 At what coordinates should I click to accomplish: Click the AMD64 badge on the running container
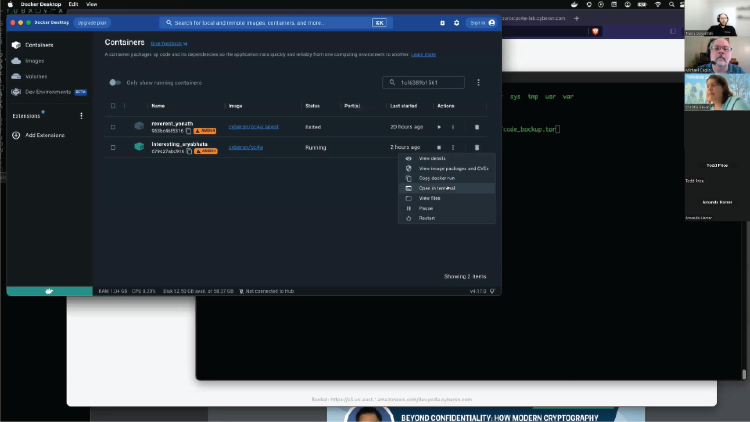206,151
